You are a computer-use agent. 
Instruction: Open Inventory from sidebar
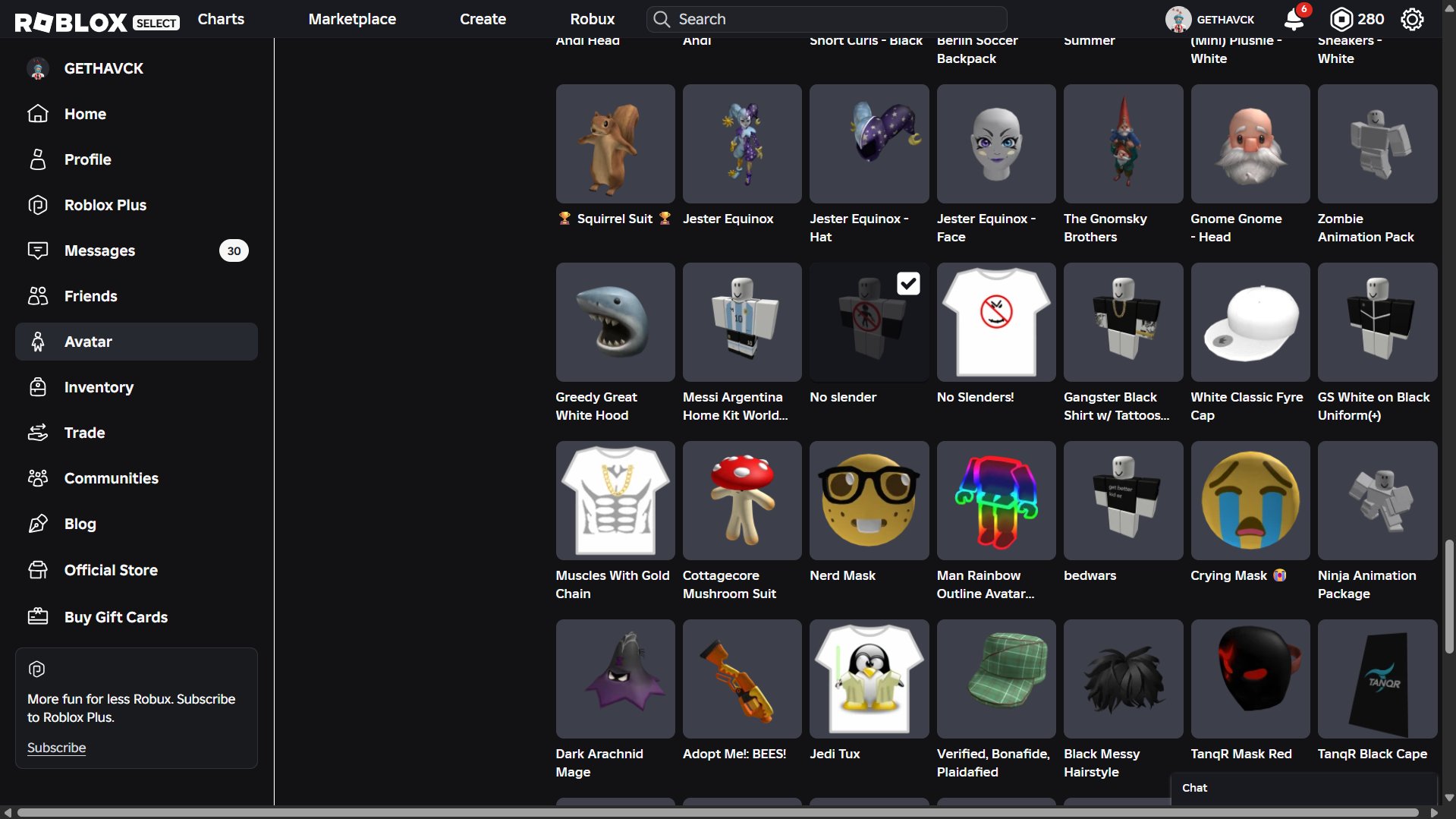pos(137,387)
